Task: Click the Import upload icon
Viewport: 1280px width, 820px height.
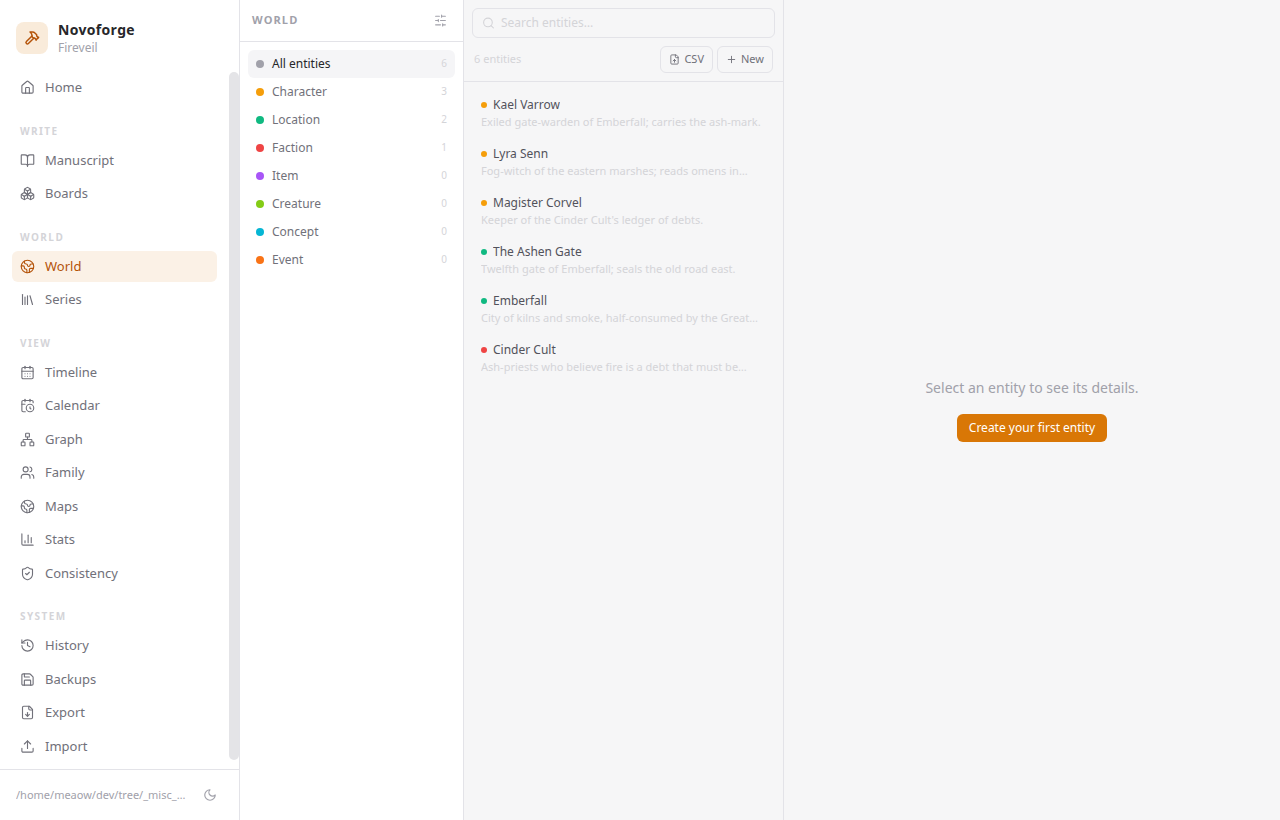Action: (x=27, y=747)
